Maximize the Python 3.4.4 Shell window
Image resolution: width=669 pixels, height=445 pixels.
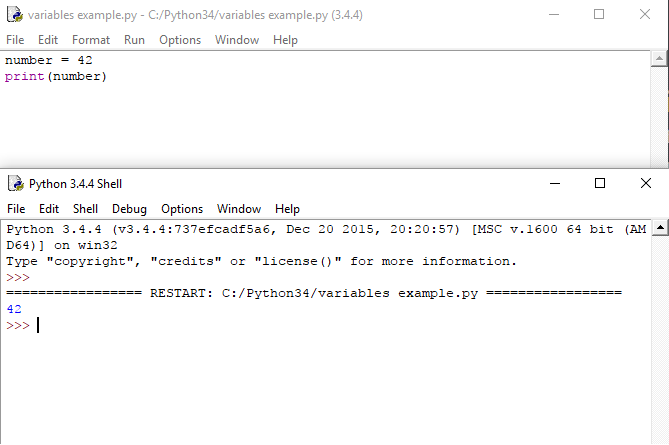point(600,183)
